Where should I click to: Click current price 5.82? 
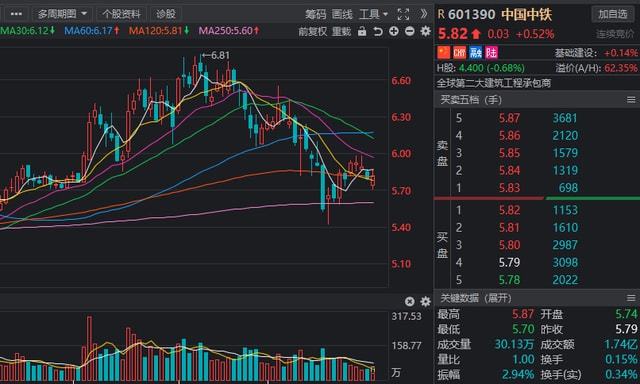453,34
